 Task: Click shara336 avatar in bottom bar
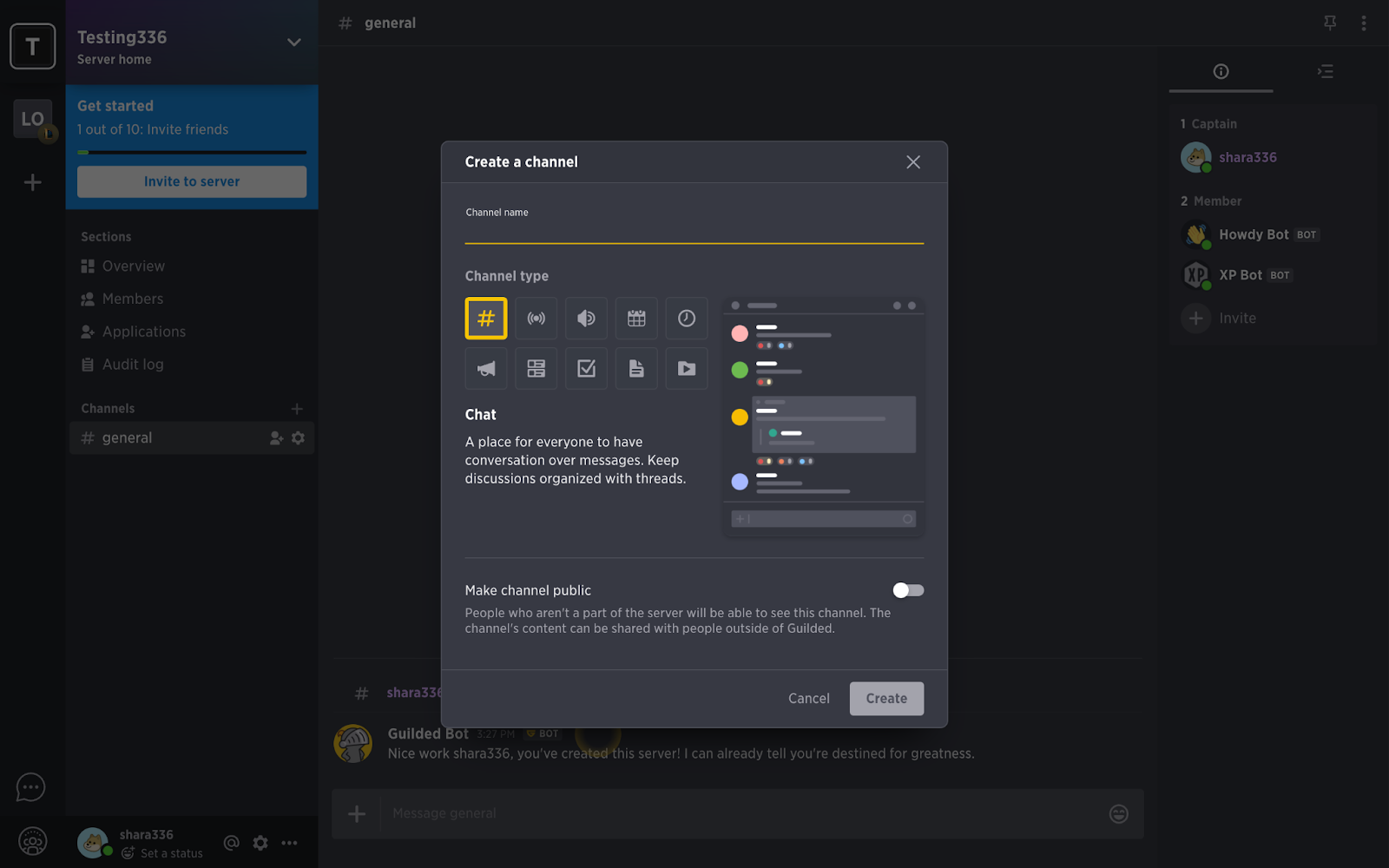click(x=93, y=842)
